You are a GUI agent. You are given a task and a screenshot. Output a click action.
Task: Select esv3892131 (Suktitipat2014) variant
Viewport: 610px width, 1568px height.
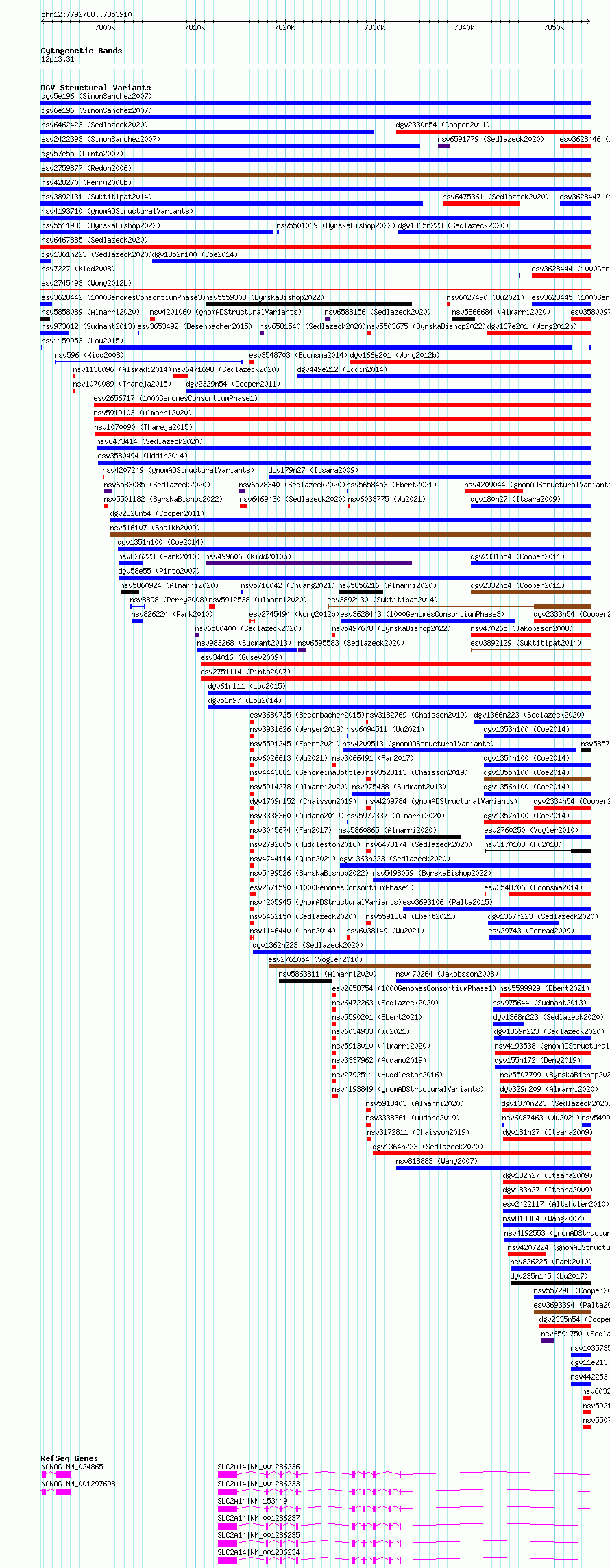coord(97,197)
